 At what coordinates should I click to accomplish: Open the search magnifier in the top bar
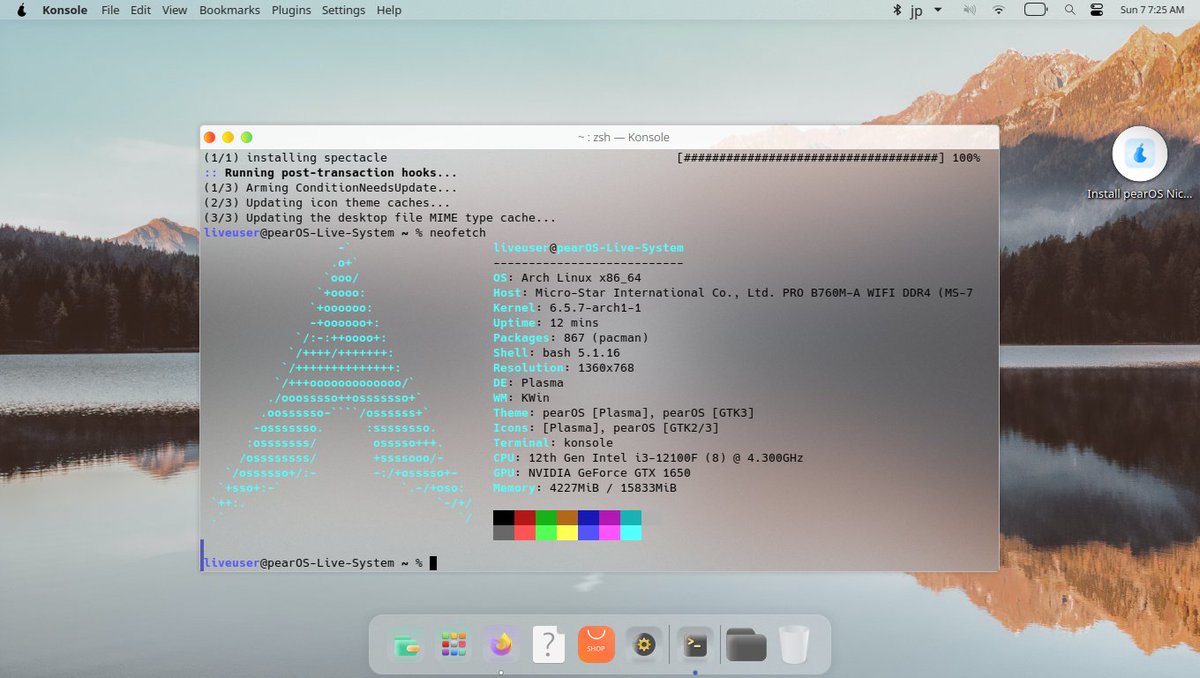(1069, 10)
